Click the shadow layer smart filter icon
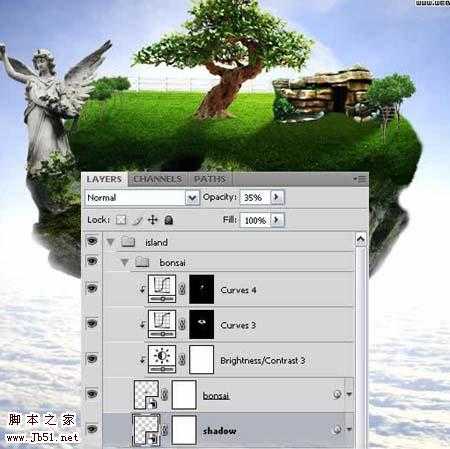 (337, 429)
